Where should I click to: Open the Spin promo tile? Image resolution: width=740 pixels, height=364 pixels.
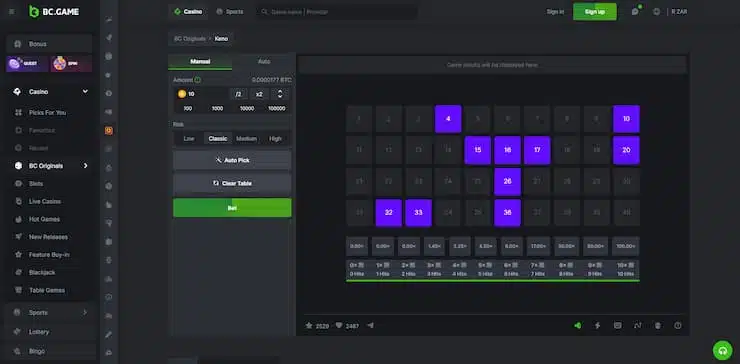click(x=71, y=63)
